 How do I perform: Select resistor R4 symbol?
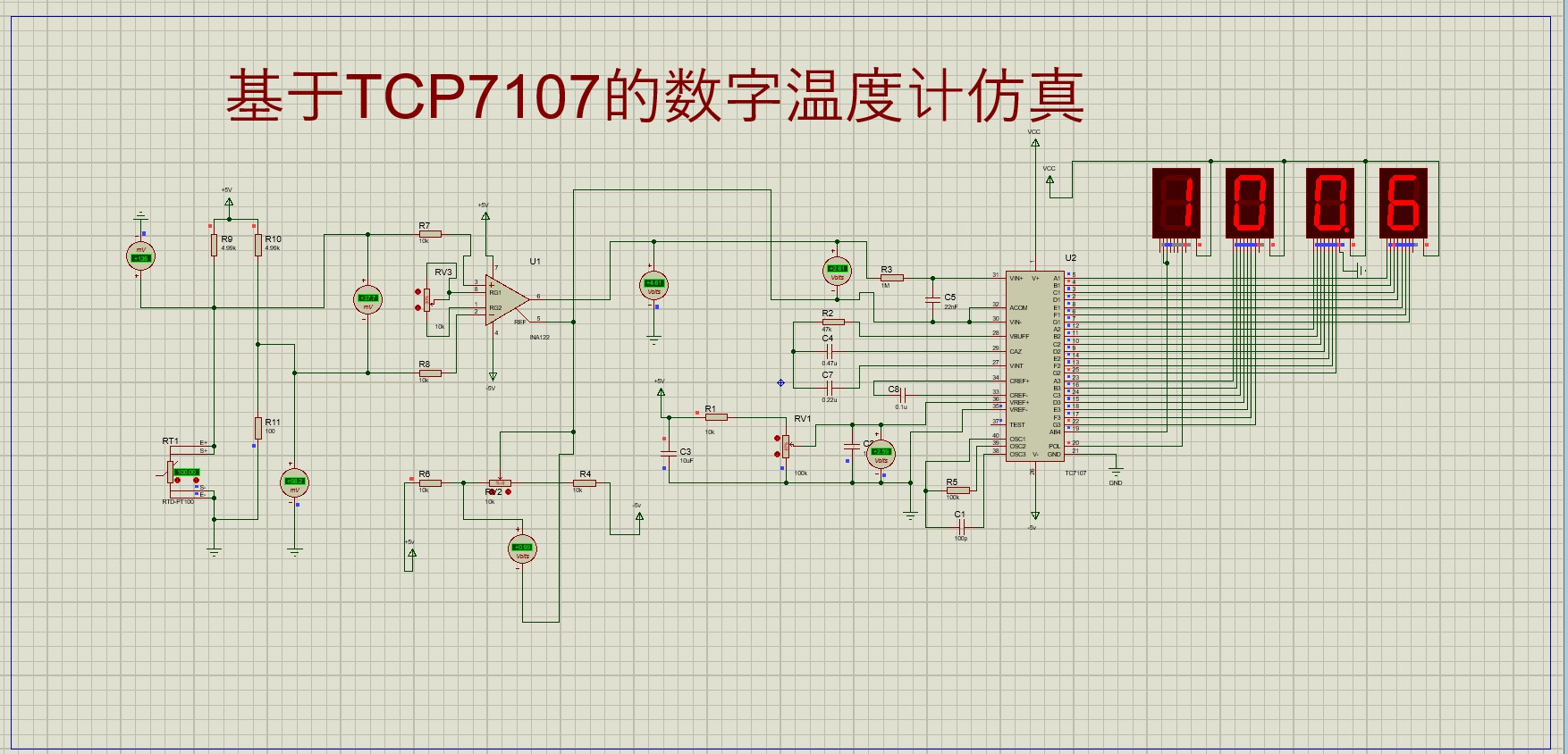(584, 482)
